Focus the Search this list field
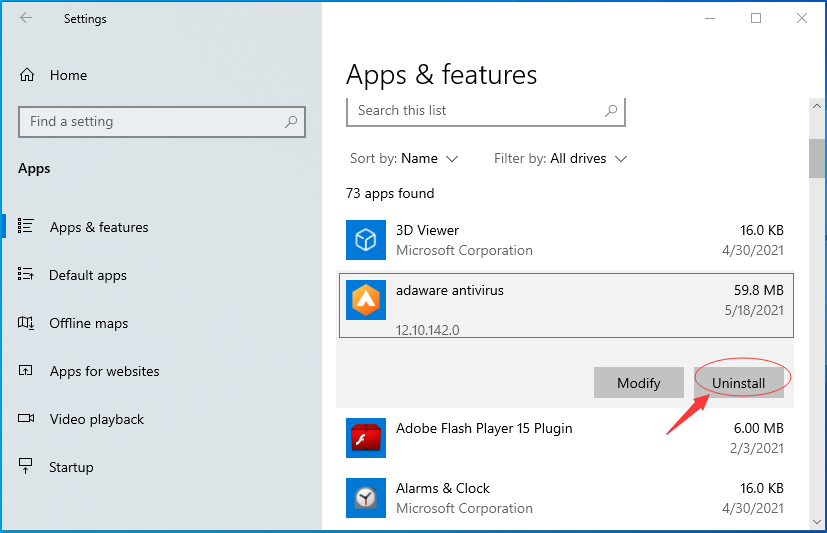This screenshot has width=827, height=533. click(x=486, y=111)
